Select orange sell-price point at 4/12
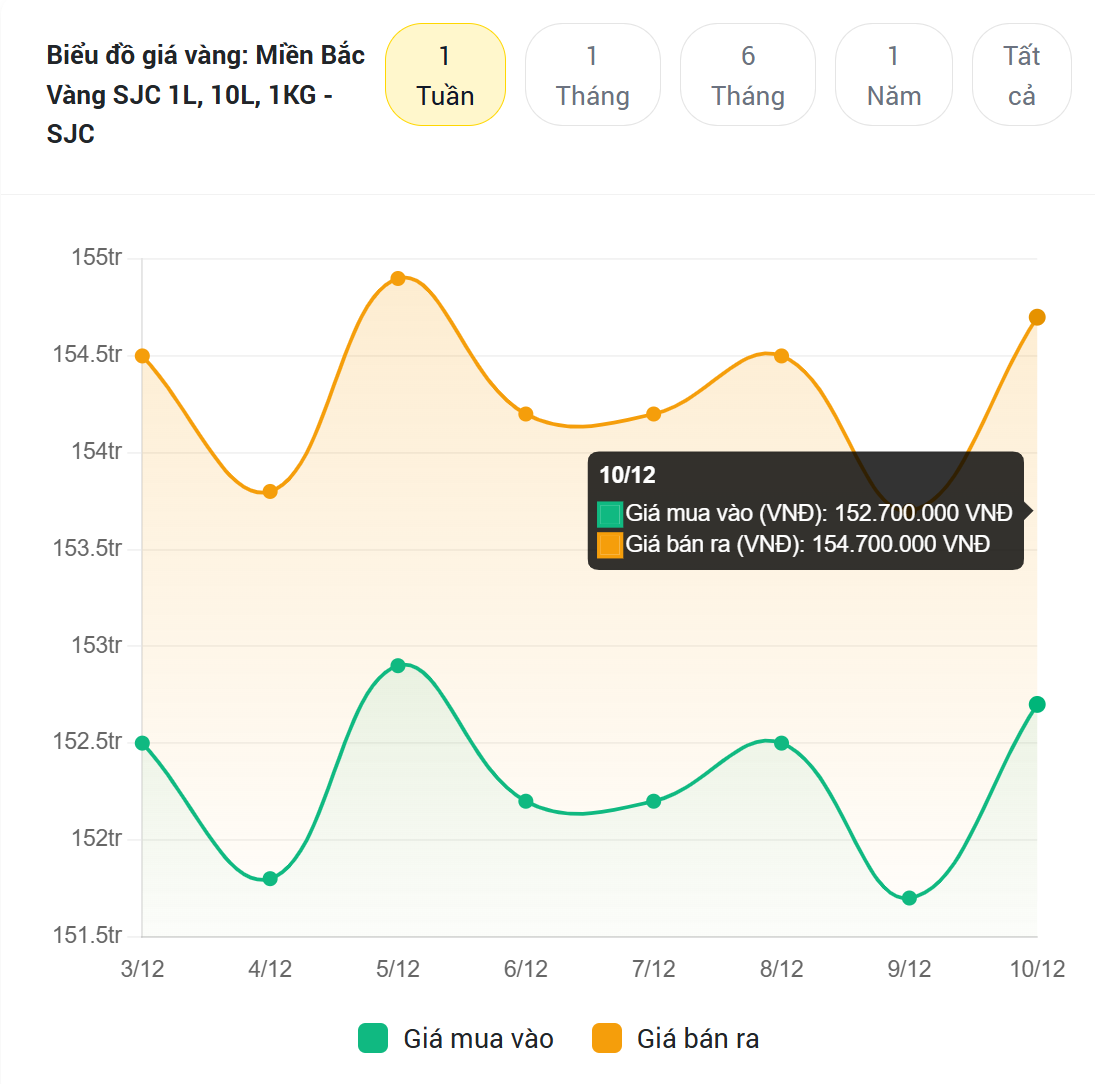 coord(270,491)
